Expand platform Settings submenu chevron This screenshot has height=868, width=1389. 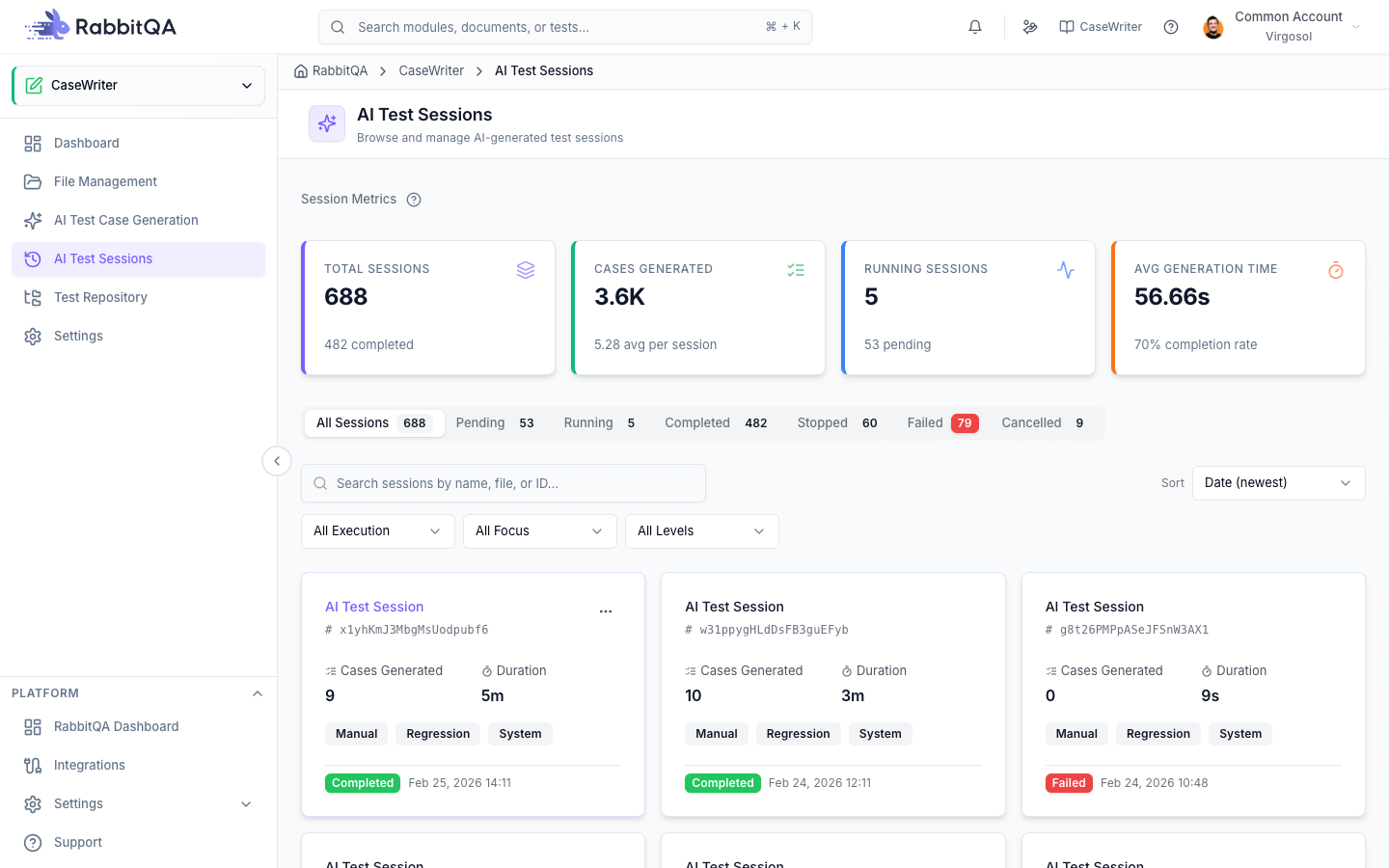click(246, 804)
